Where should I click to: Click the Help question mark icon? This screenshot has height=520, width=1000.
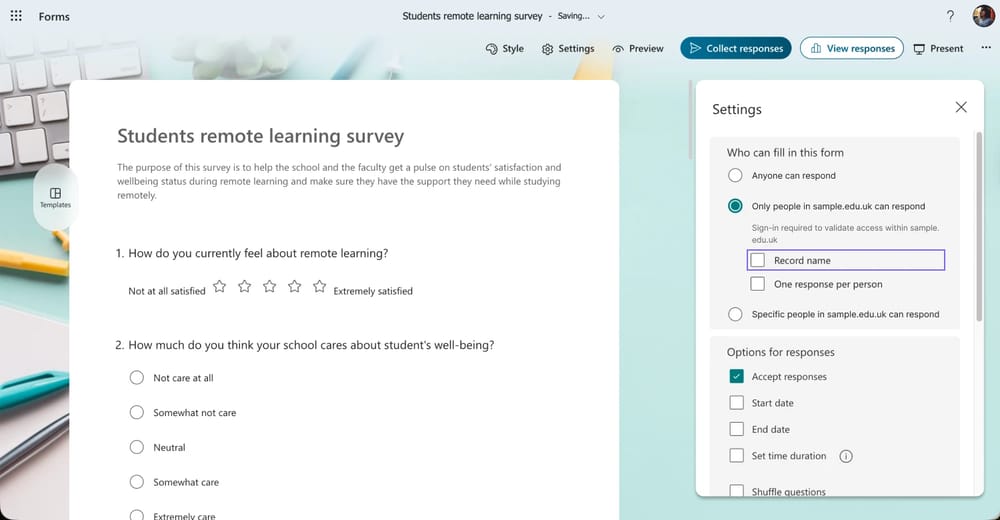[950, 16]
